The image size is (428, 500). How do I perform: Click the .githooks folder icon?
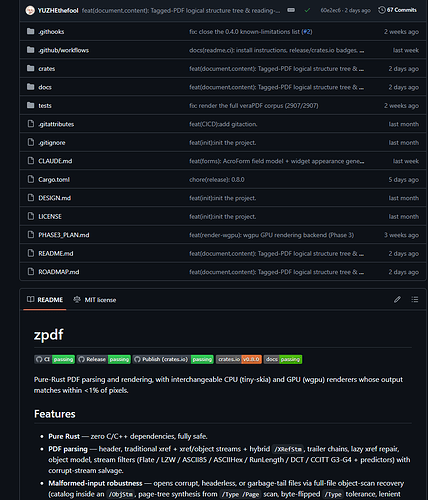coord(31,31)
